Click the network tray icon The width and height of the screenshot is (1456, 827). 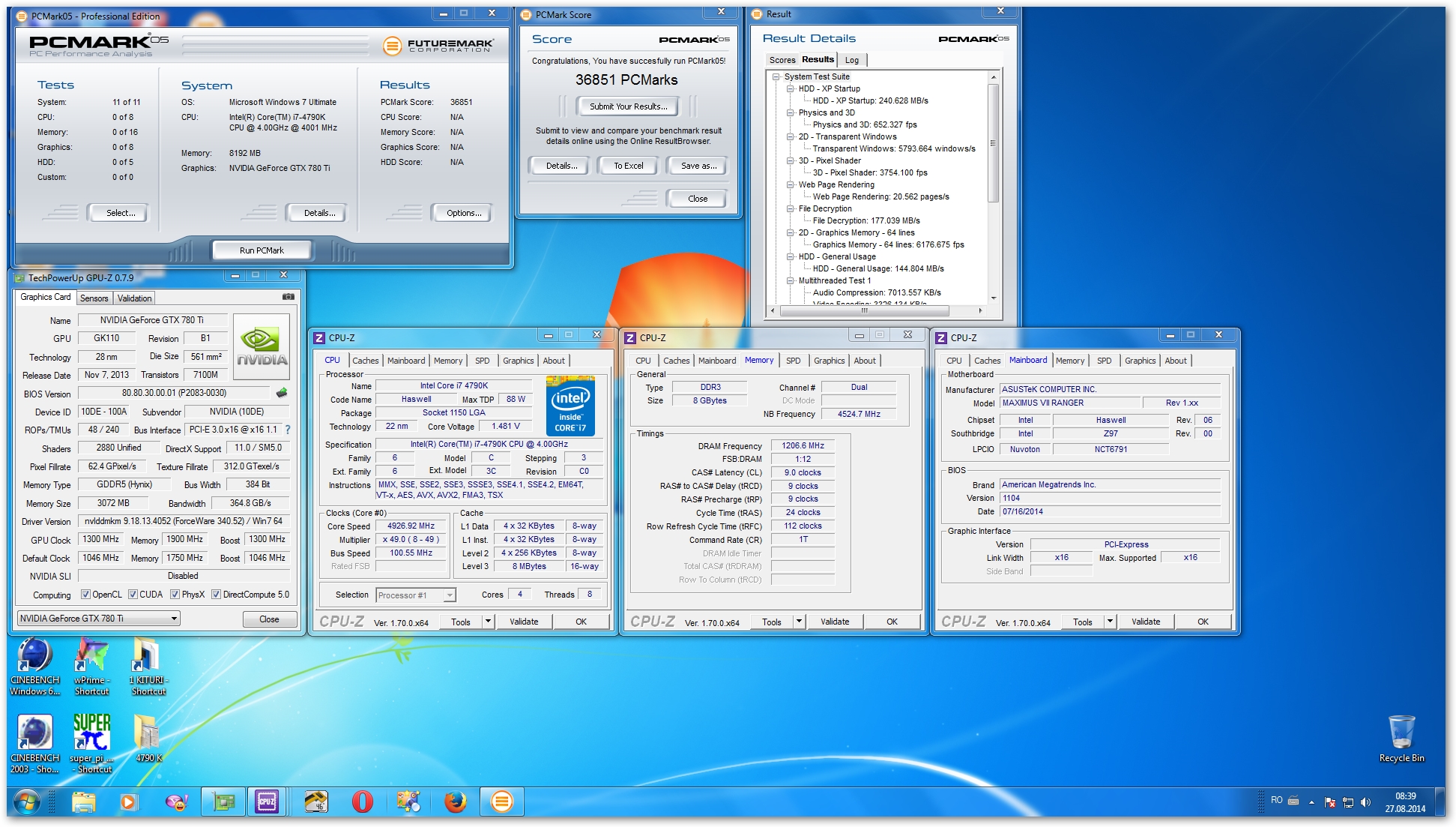click(x=1347, y=802)
